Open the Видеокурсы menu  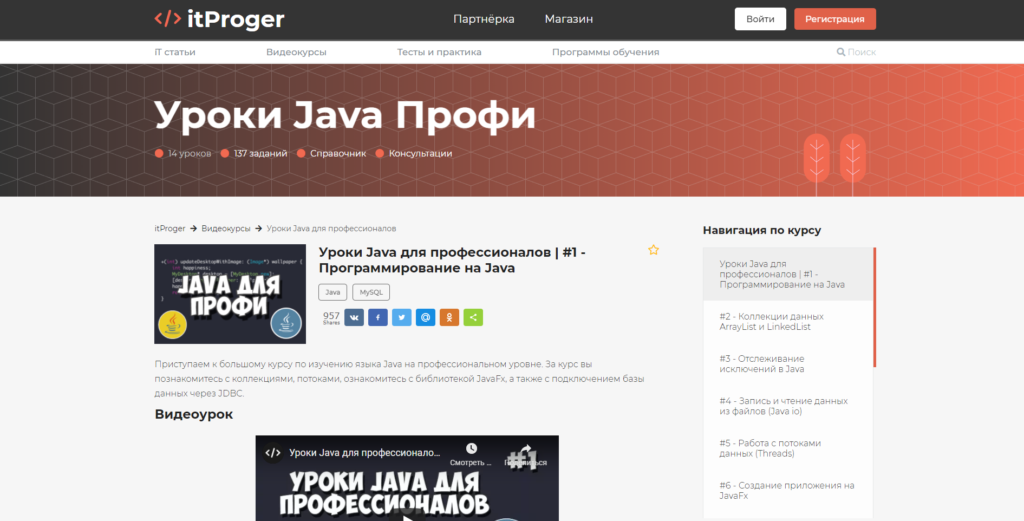pos(296,52)
